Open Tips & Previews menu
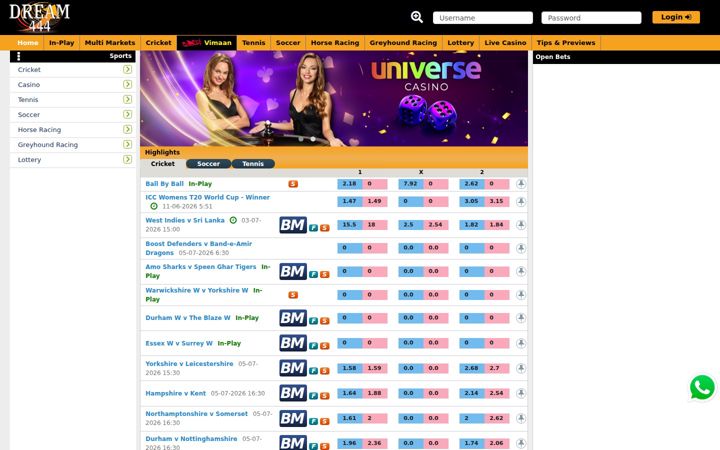This screenshot has height=450, width=720. click(566, 43)
